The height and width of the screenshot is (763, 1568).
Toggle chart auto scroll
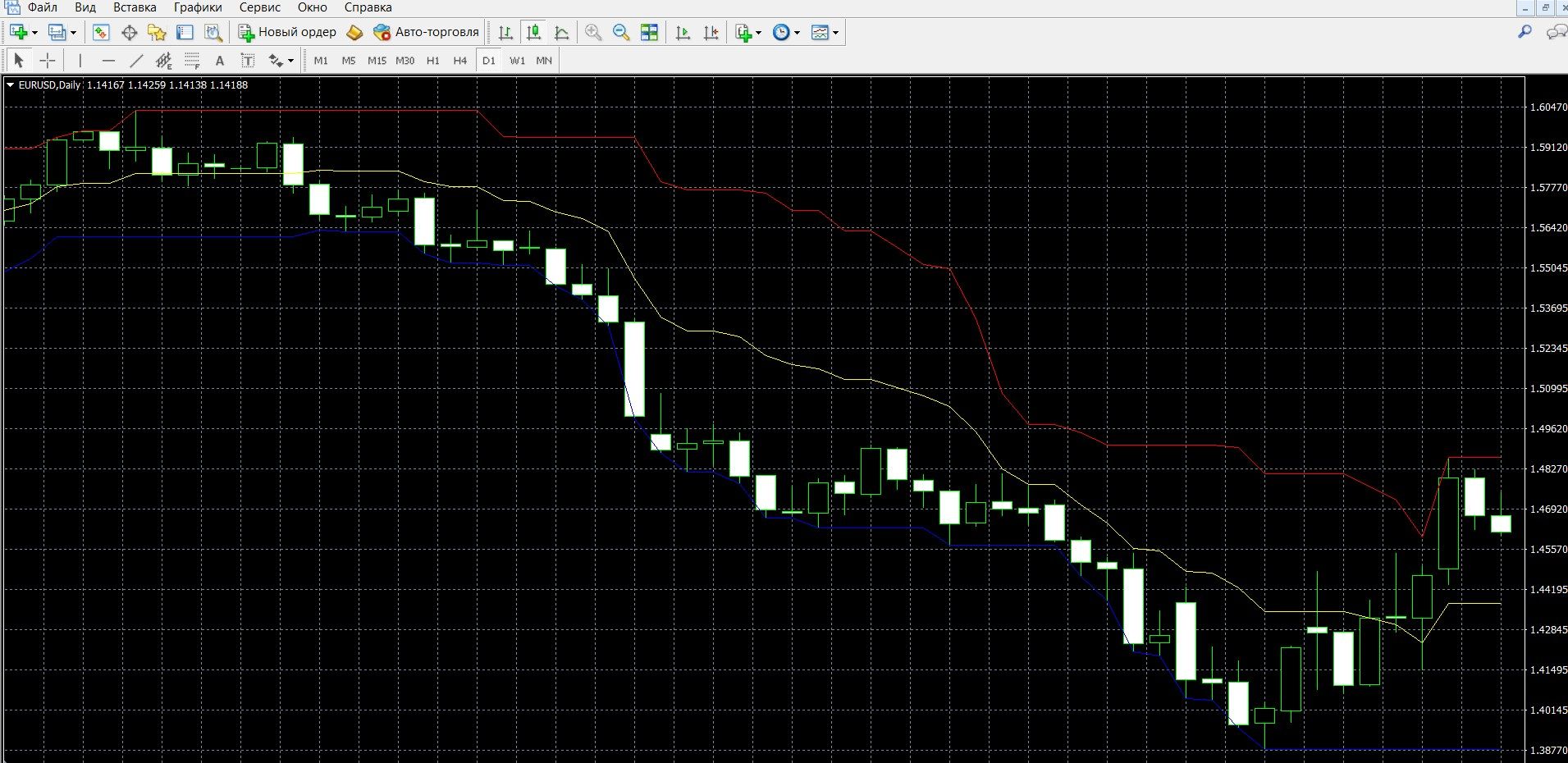point(683,32)
